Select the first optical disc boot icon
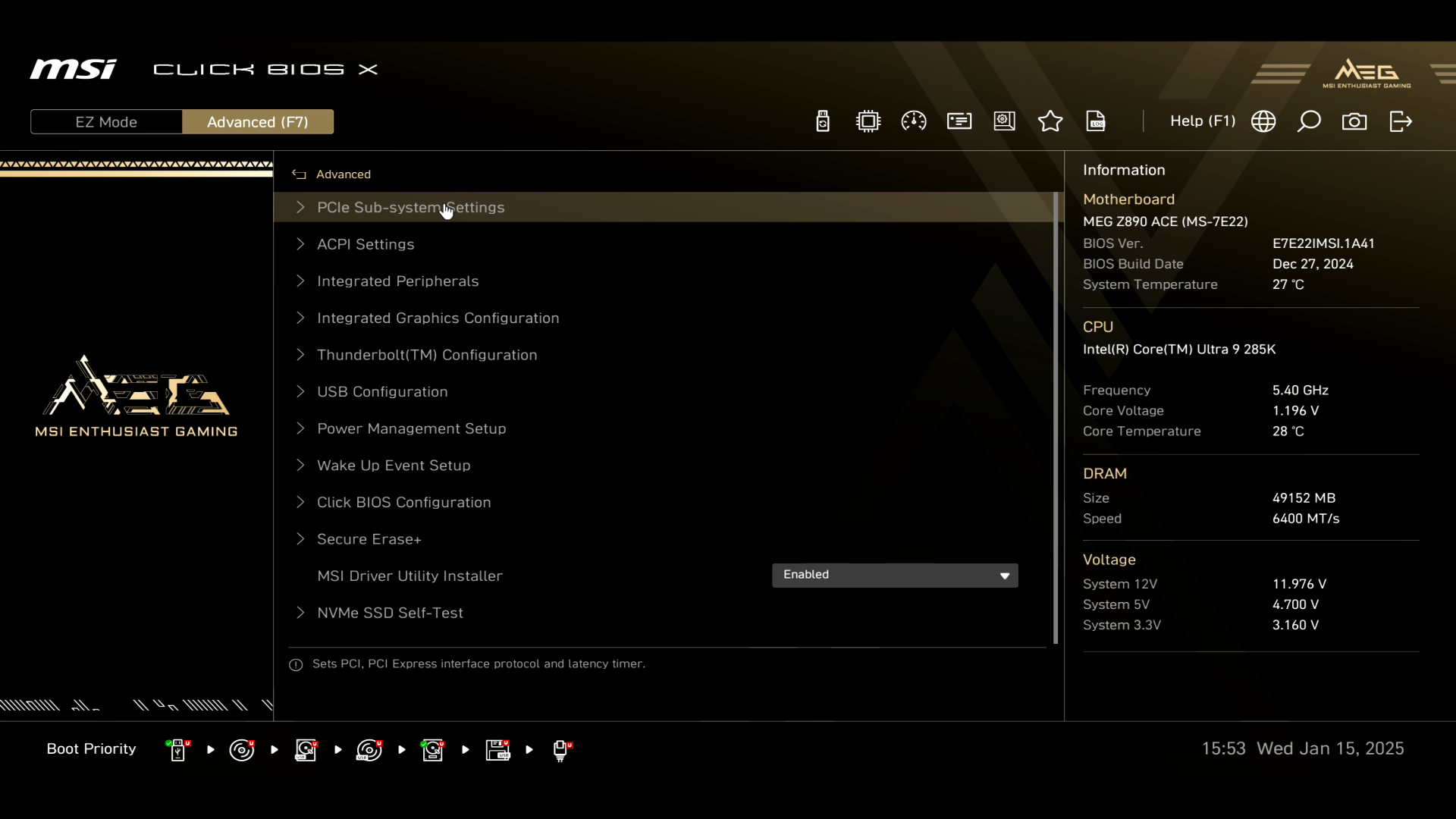This screenshot has height=819, width=1456. [242, 750]
